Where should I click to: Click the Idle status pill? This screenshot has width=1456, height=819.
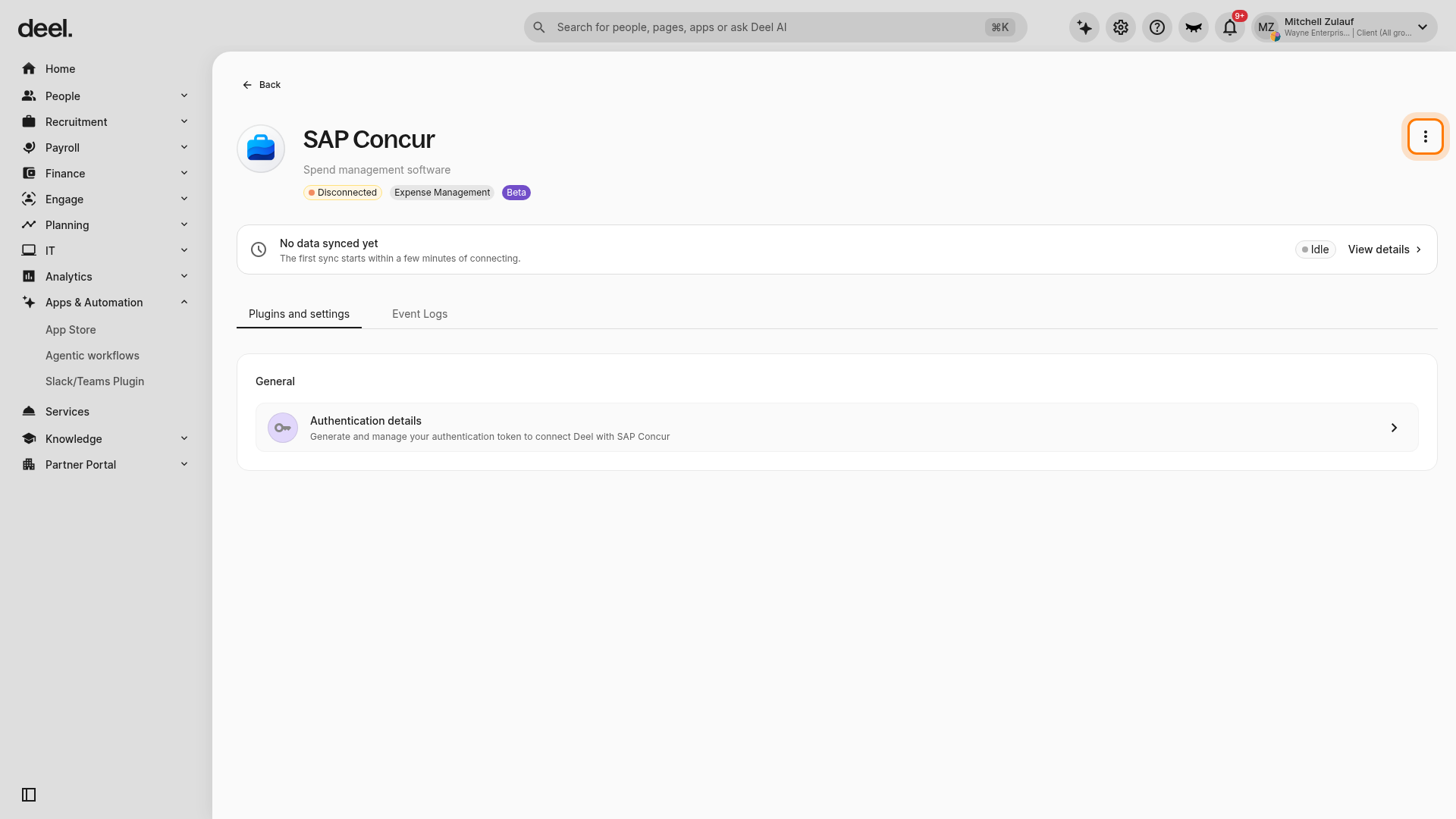[1316, 249]
